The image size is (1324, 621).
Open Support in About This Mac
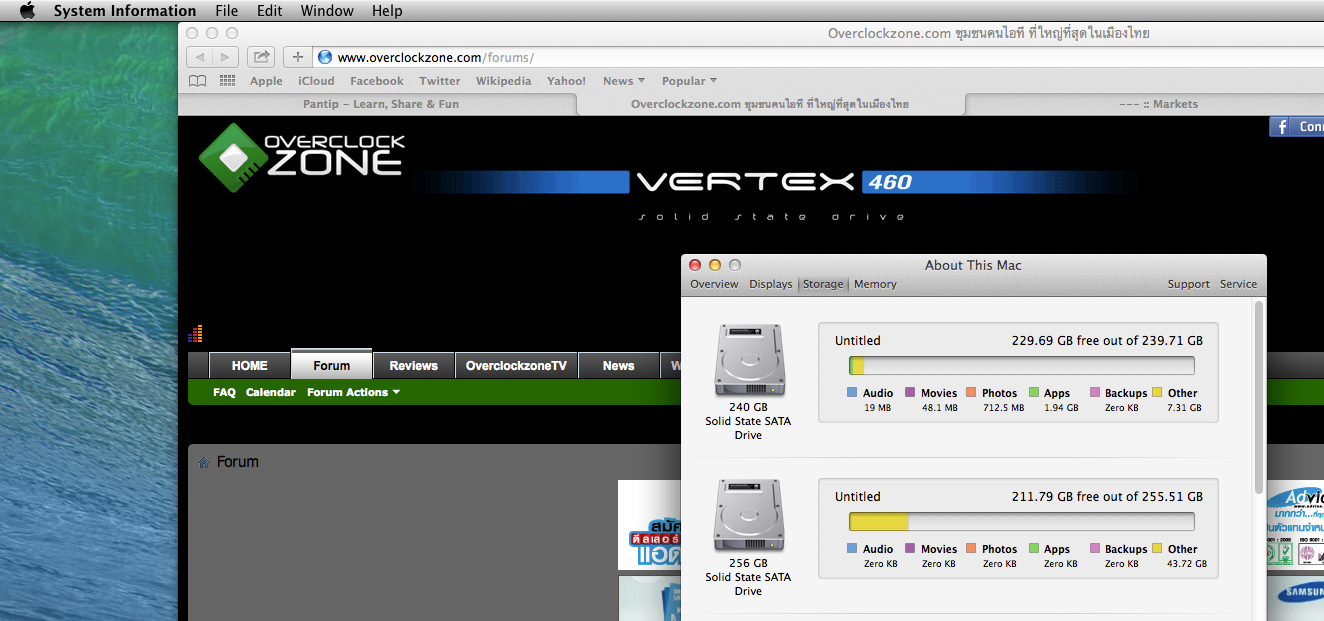click(x=1189, y=284)
